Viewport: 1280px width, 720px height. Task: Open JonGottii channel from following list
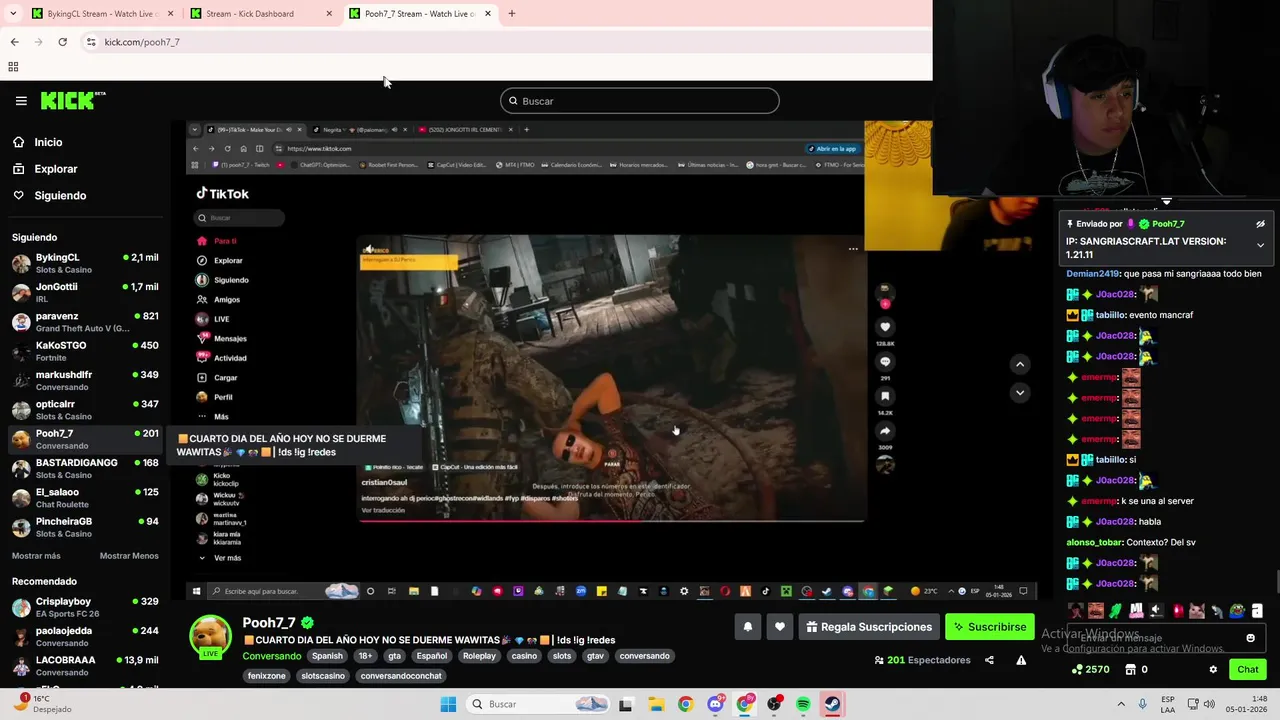tap(85, 292)
